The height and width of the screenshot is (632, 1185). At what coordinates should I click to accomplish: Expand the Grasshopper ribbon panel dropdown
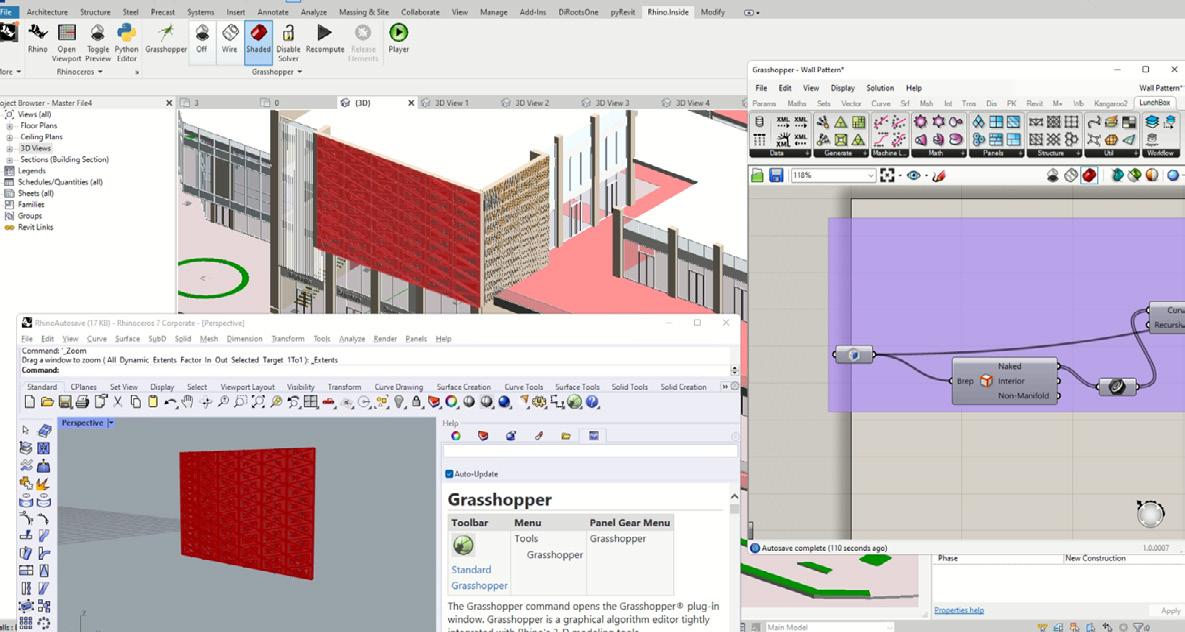point(277,72)
